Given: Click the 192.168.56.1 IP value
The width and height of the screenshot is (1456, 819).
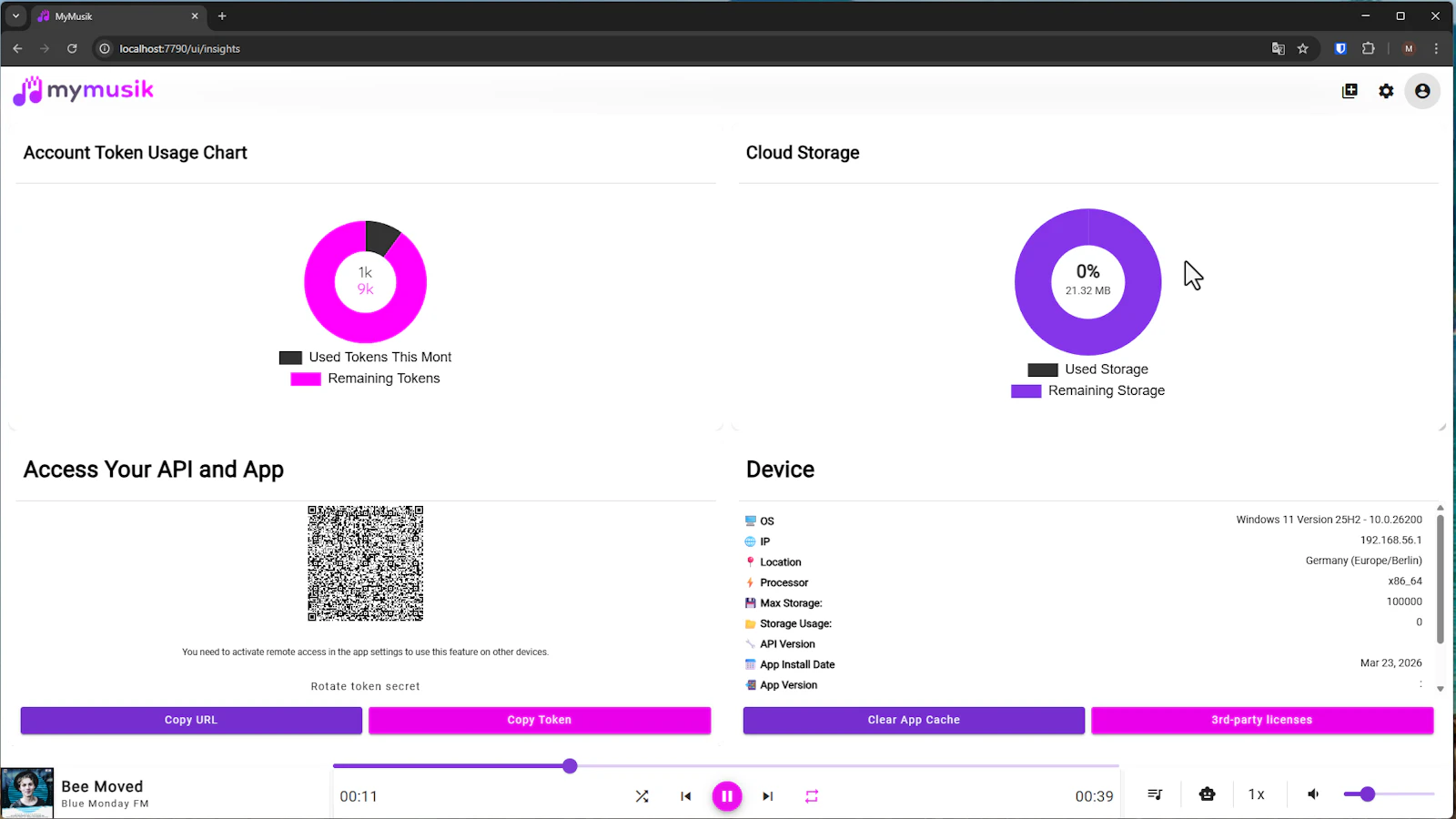Looking at the screenshot, I should coord(1390,541).
